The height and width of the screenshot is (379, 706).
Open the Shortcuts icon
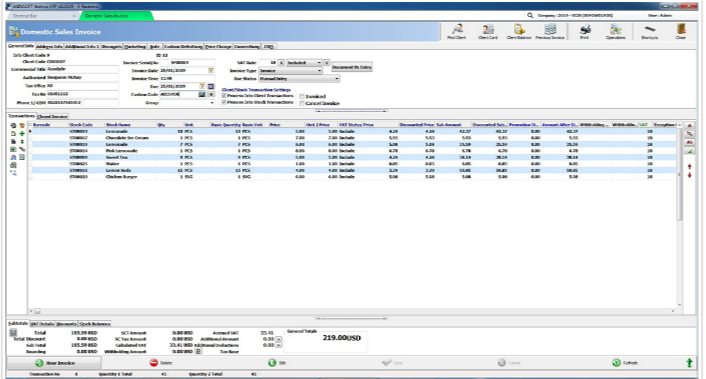pyautogui.click(x=649, y=32)
